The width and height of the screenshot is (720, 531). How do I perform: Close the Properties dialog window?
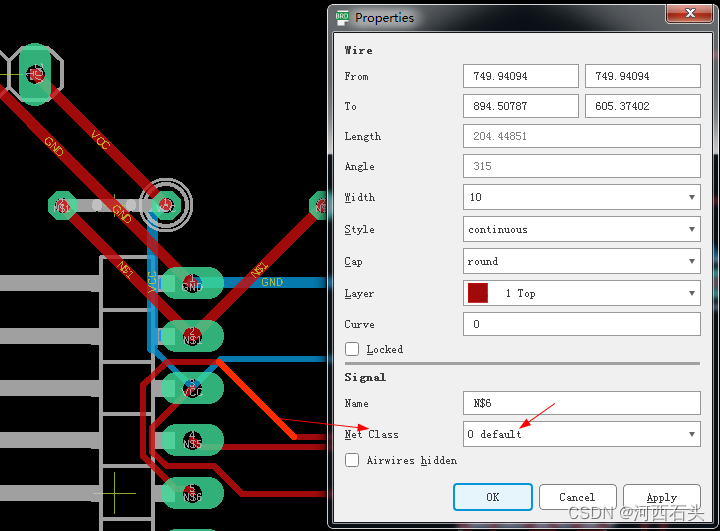point(691,14)
